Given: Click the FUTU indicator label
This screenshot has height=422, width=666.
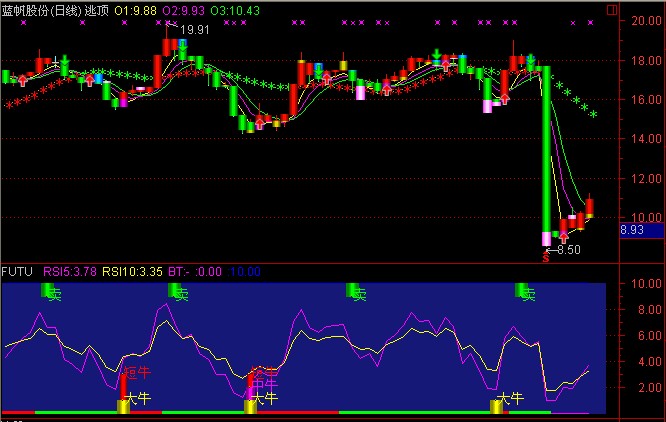Looking at the screenshot, I should pyautogui.click(x=15, y=271).
